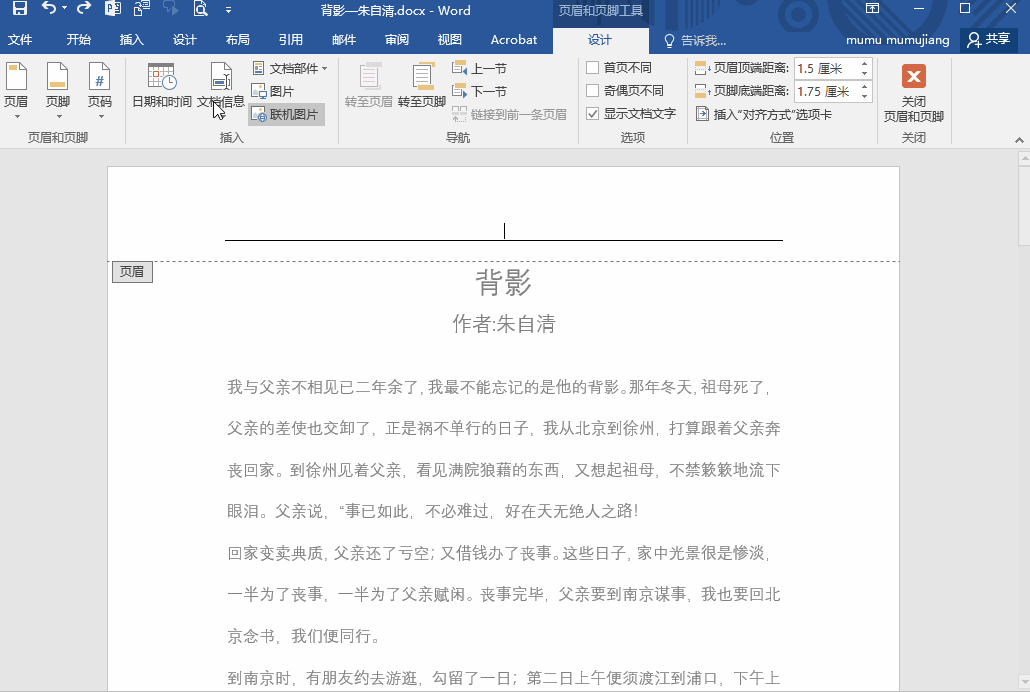Viewport: 1030px width, 692px height.
Task: Click the title text 背影
Action: 503,283
